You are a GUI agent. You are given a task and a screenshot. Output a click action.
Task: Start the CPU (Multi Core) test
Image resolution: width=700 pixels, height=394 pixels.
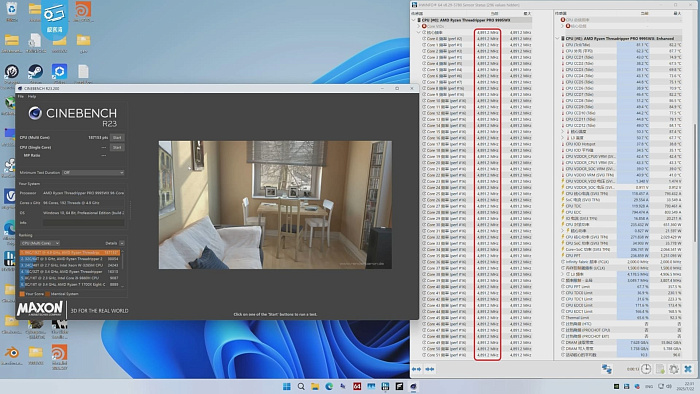(117, 137)
